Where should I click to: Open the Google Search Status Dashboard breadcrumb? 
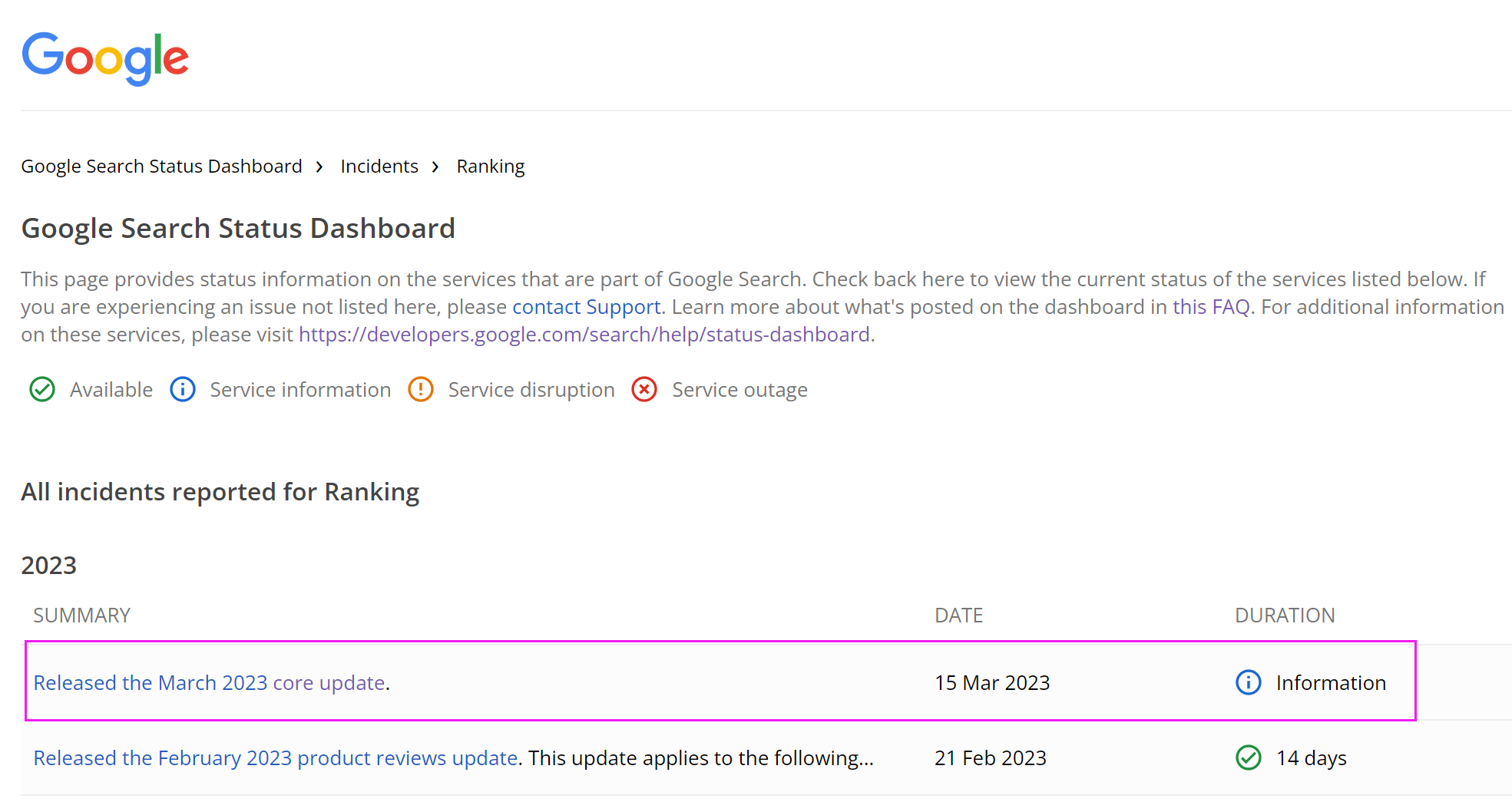(161, 167)
